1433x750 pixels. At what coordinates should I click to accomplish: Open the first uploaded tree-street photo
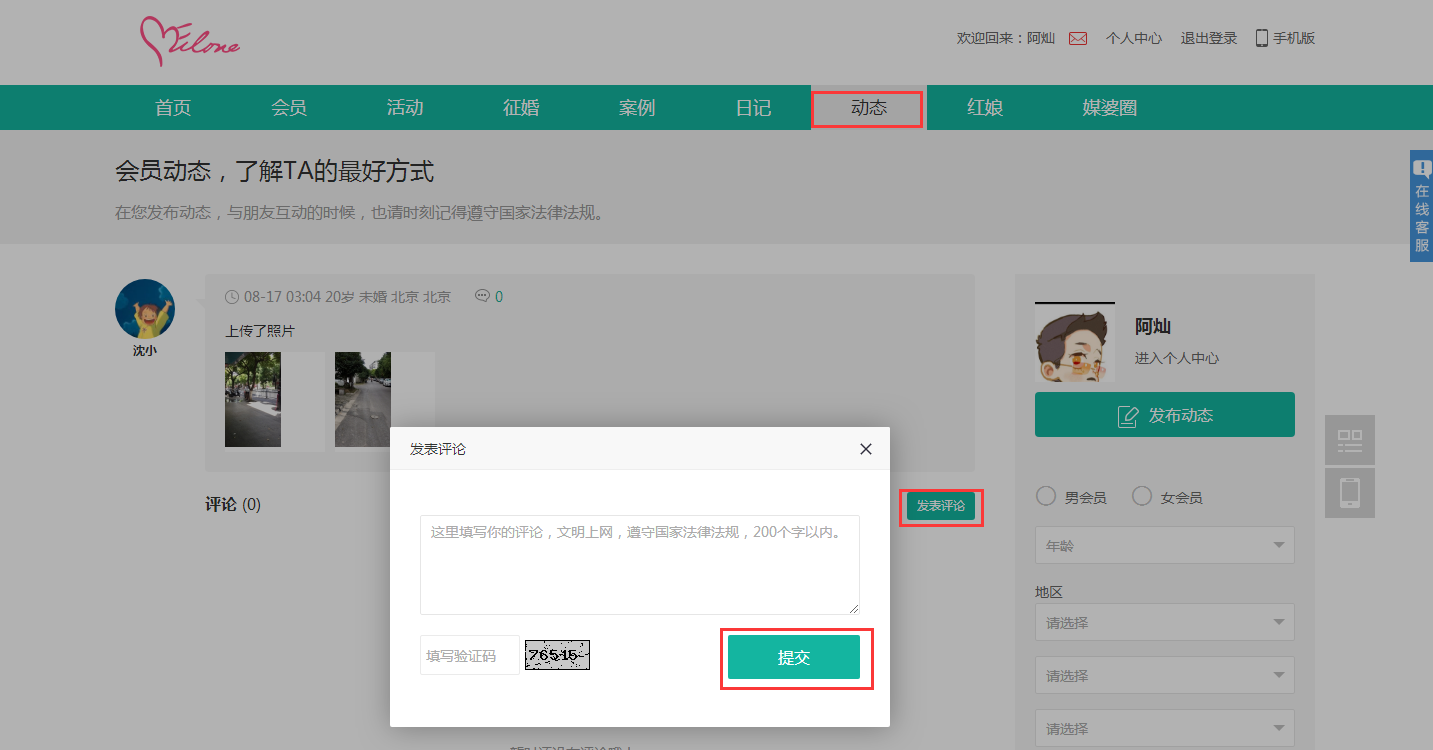[253, 399]
